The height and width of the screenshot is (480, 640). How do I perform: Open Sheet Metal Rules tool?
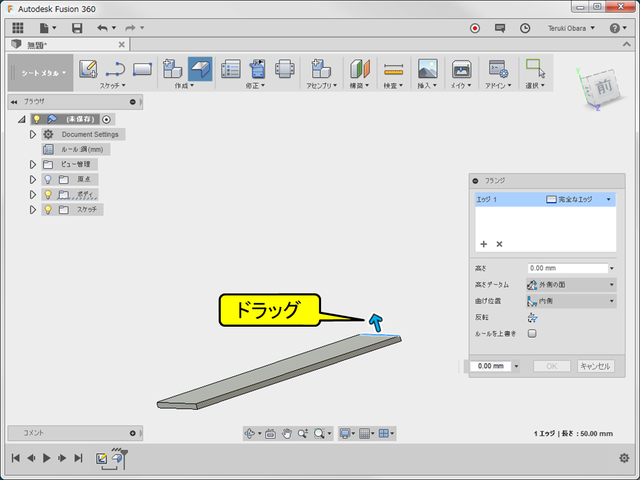click(231, 69)
